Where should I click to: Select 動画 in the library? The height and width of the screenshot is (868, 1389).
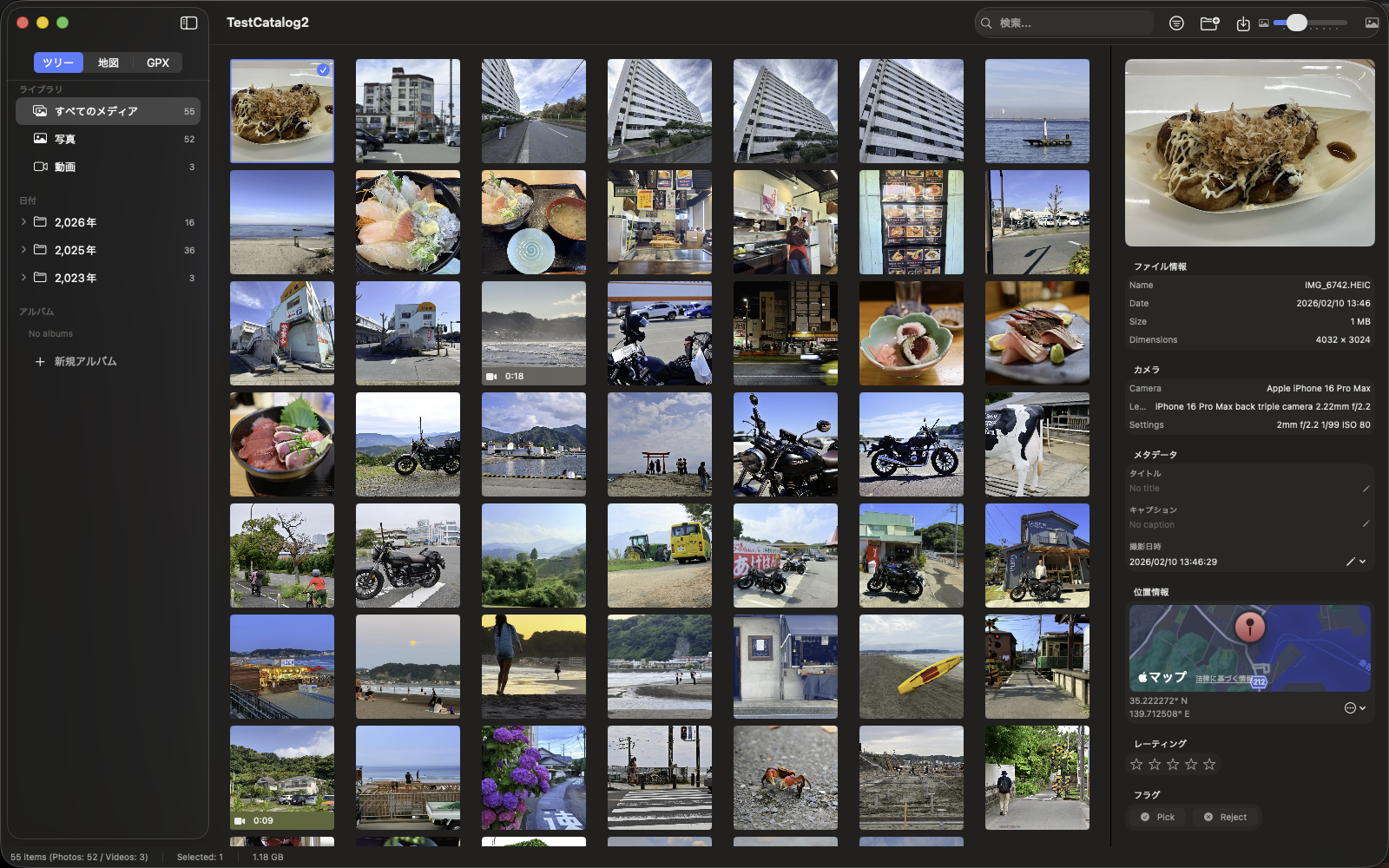(x=65, y=167)
